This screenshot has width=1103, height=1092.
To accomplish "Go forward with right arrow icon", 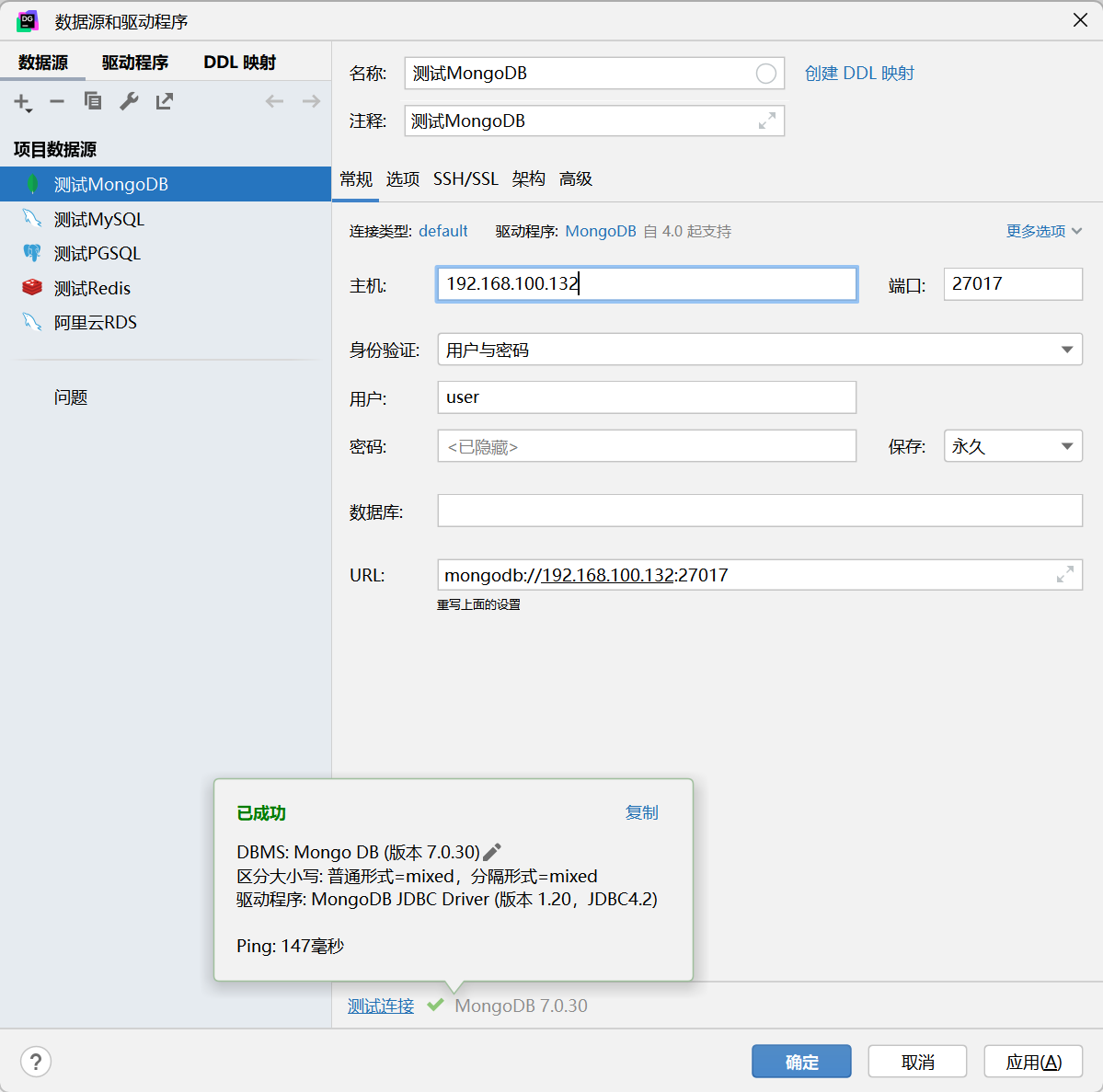I will click(311, 101).
